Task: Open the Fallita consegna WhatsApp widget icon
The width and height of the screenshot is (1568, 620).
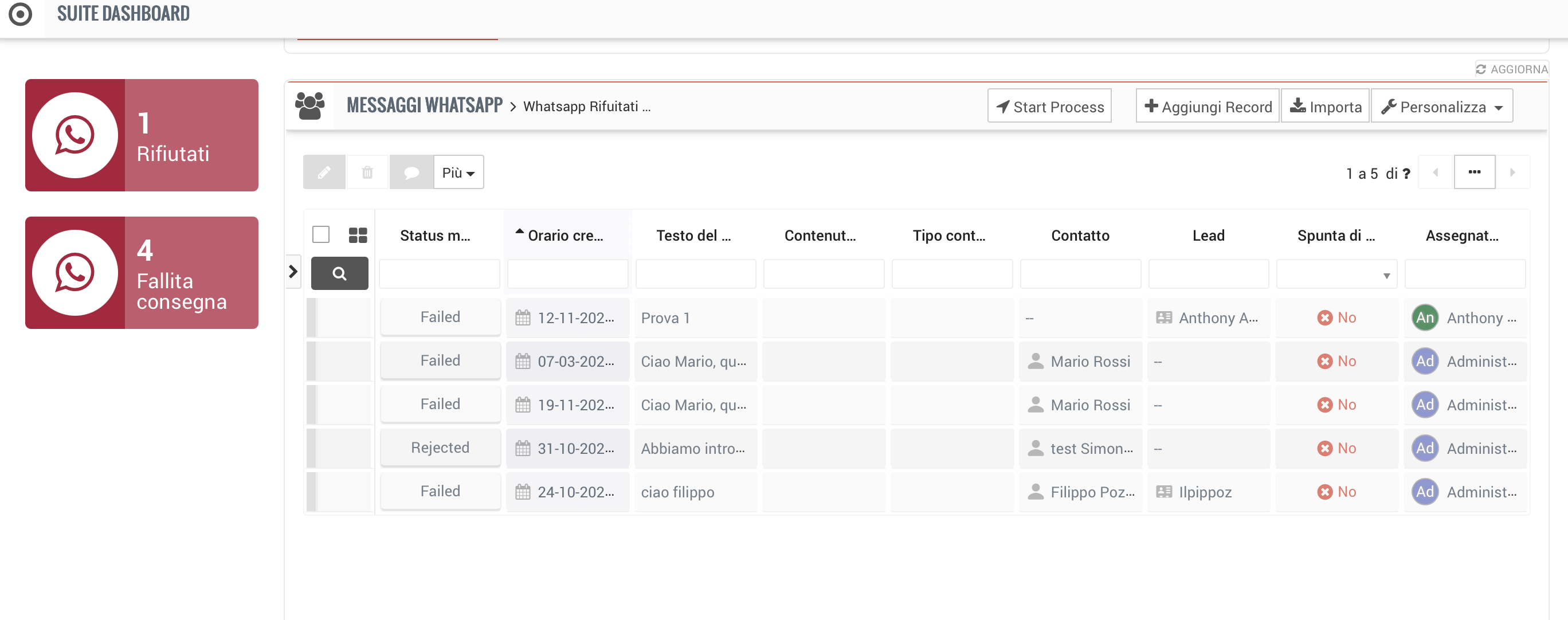Action: pyautogui.click(x=75, y=273)
